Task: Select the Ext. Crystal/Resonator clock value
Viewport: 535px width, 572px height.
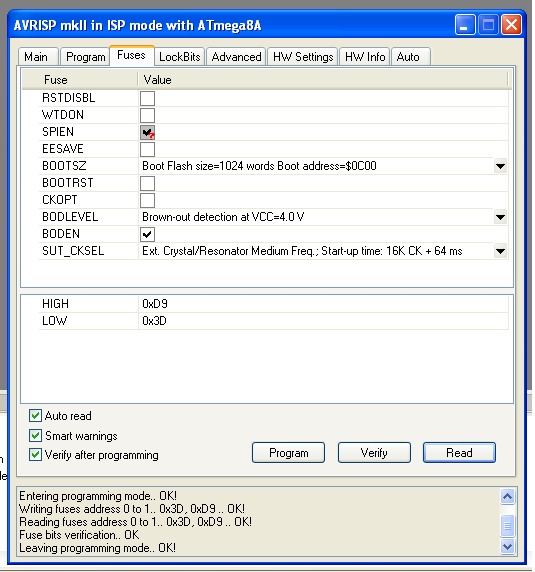Action: [302, 251]
